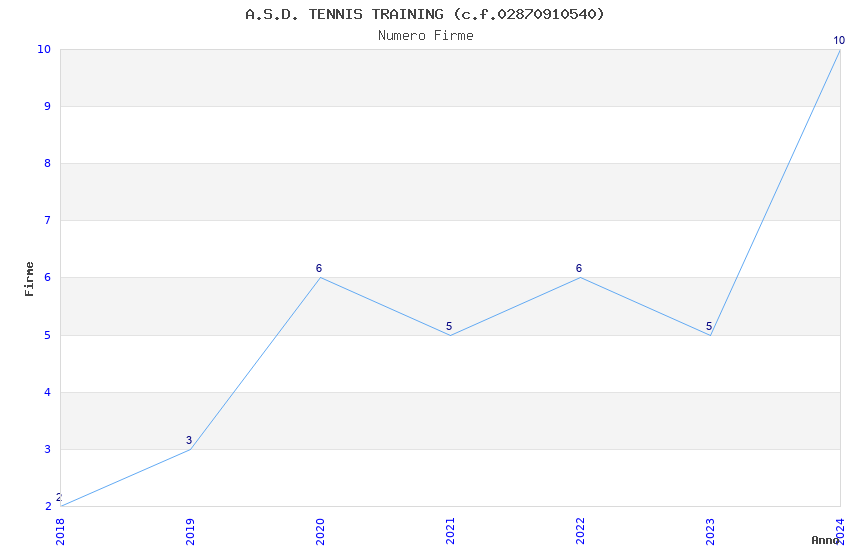
Task: Click the 2023 x-axis label
Action: tap(711, 532)
